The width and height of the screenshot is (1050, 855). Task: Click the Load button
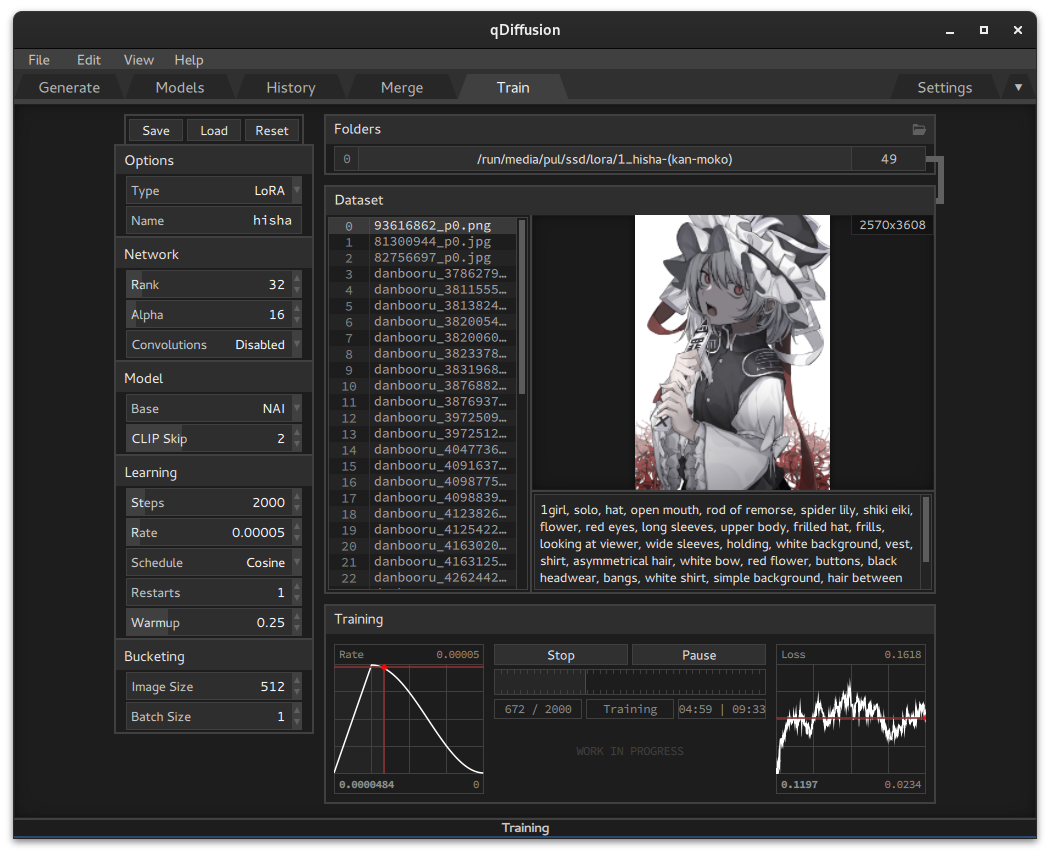(x=214, y=131)
